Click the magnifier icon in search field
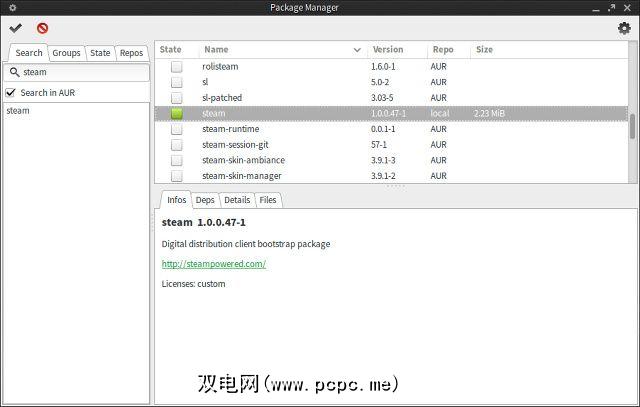Image resolution: width=640 pixels, height=407 pixels. coord(14,72)
